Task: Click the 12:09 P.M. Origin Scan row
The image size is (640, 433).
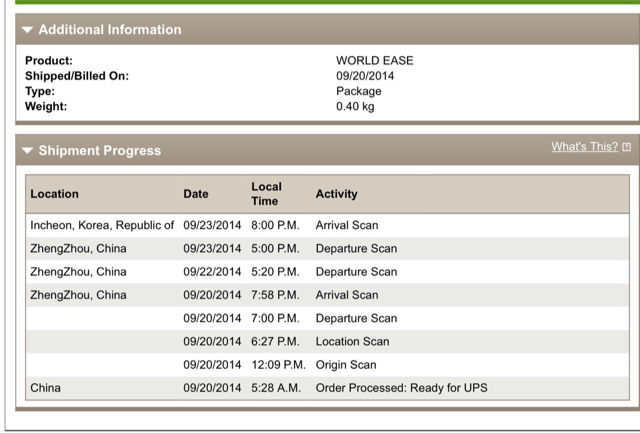Action: 327,365
